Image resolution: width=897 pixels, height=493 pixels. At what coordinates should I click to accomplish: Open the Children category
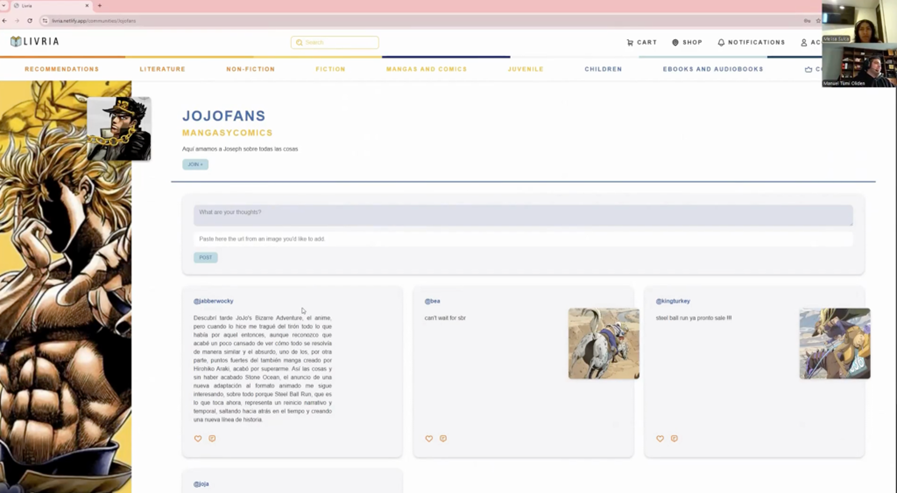click(604, 69)
